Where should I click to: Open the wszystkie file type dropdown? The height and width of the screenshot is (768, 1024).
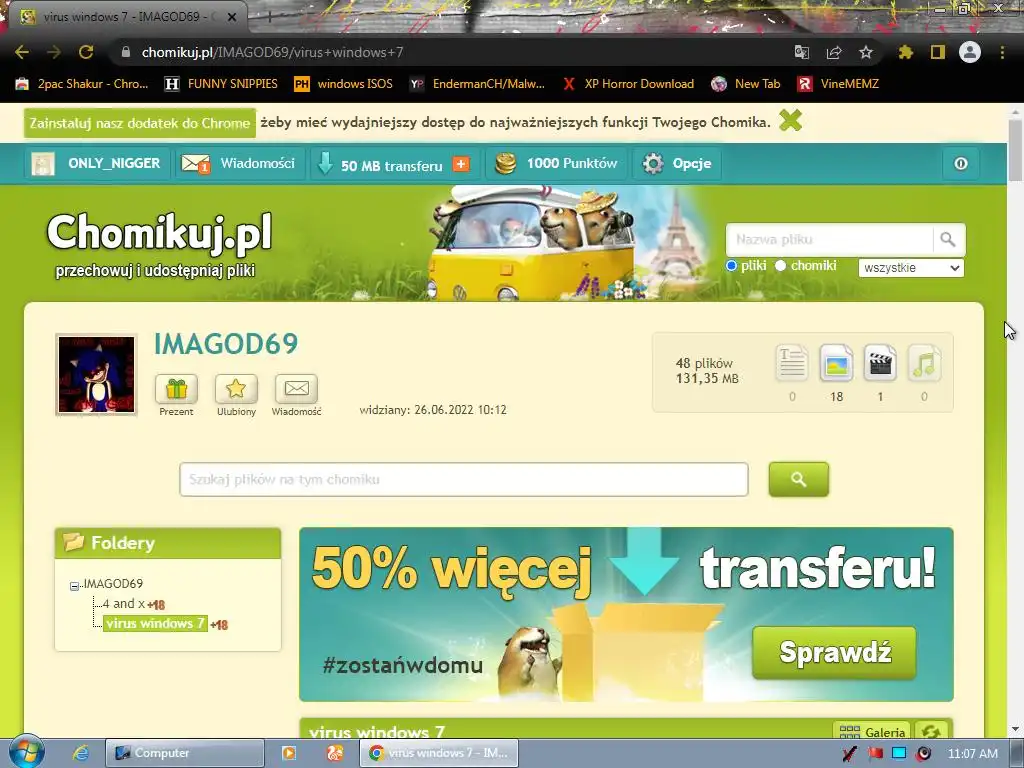911,268
